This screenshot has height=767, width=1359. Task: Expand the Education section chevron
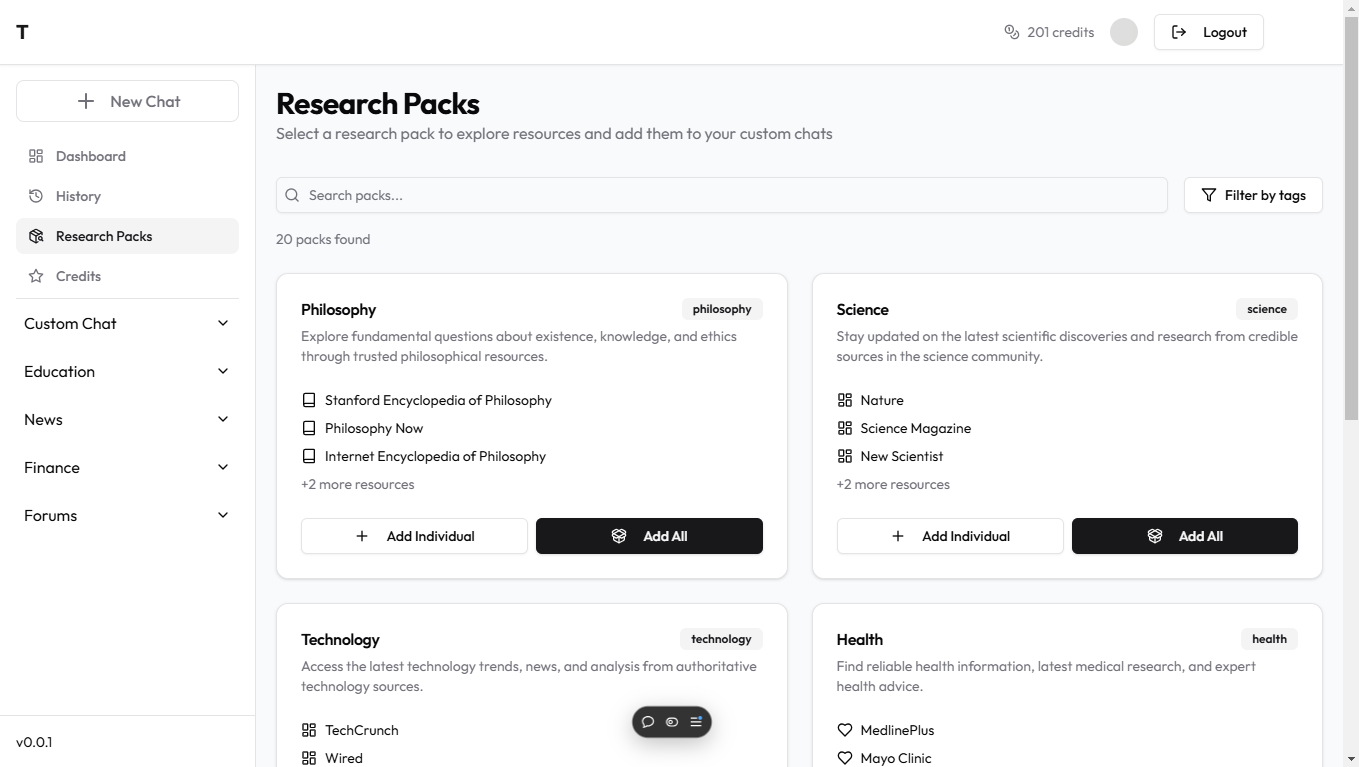tap(223, 371)
